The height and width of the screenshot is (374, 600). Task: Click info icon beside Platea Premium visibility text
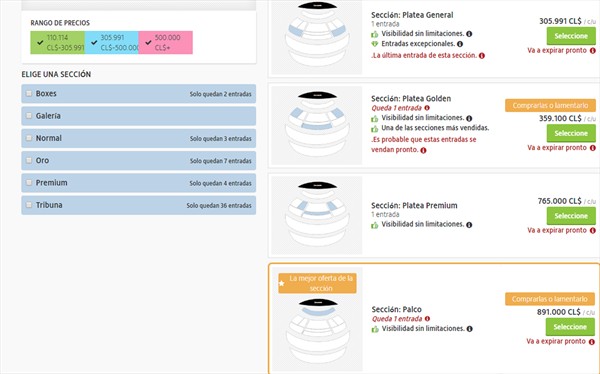click(469, 225)
